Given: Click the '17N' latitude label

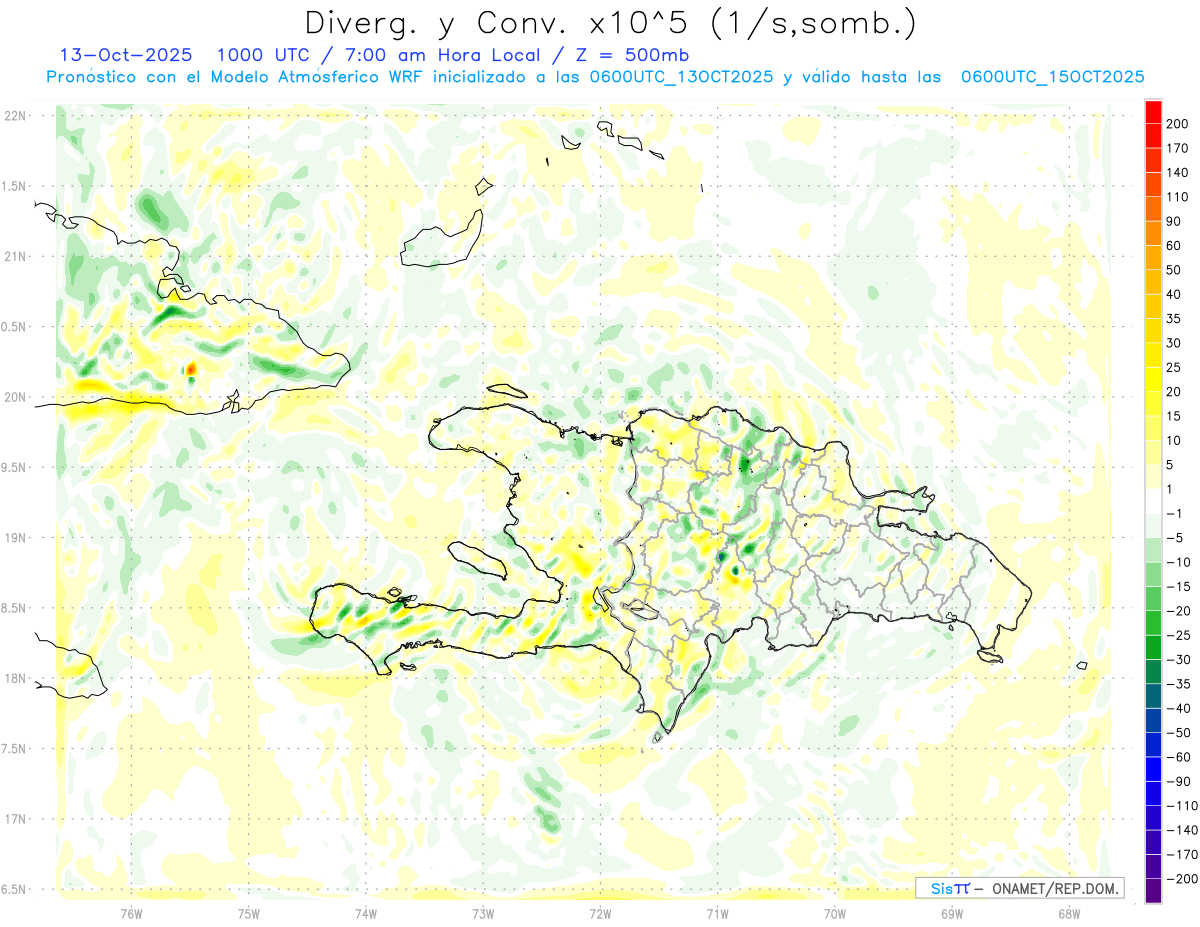Looking at the screenshot, I should tap(14, 819).
